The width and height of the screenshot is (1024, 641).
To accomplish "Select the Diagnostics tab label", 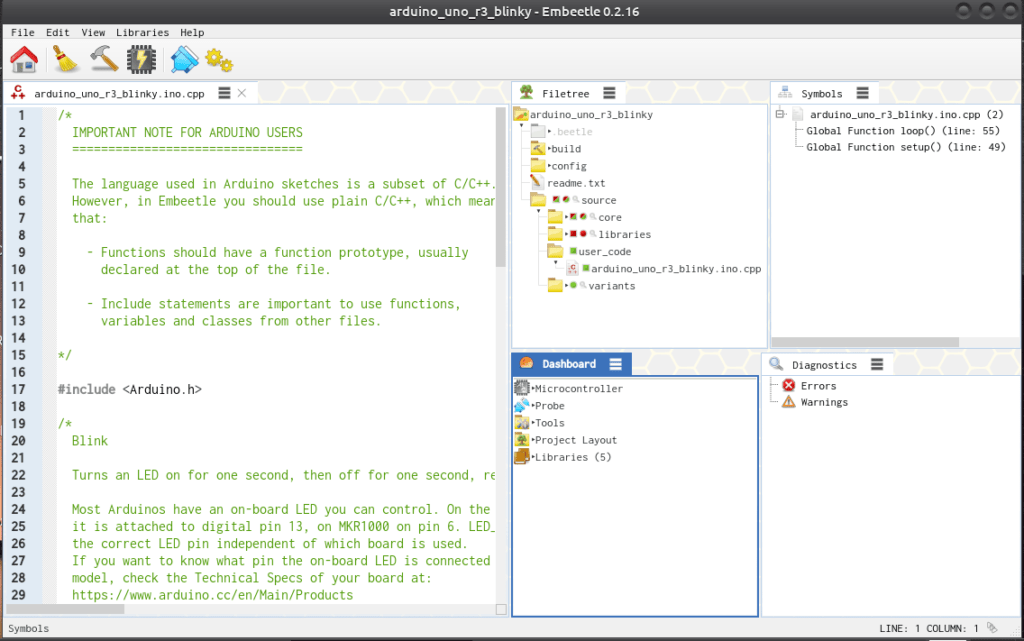I will coord(824,365).
